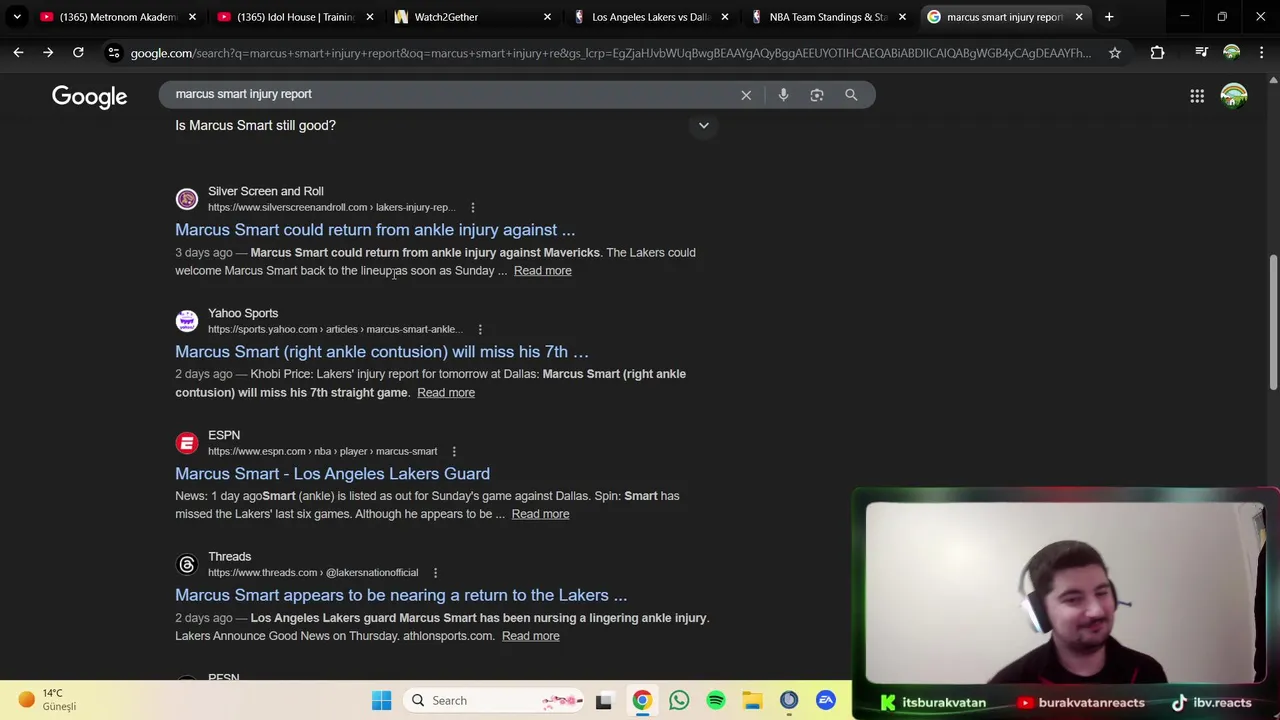This screenshot has width=1280, height=720.
Task: Open Threads result options menu
Action: pos(435,573)
